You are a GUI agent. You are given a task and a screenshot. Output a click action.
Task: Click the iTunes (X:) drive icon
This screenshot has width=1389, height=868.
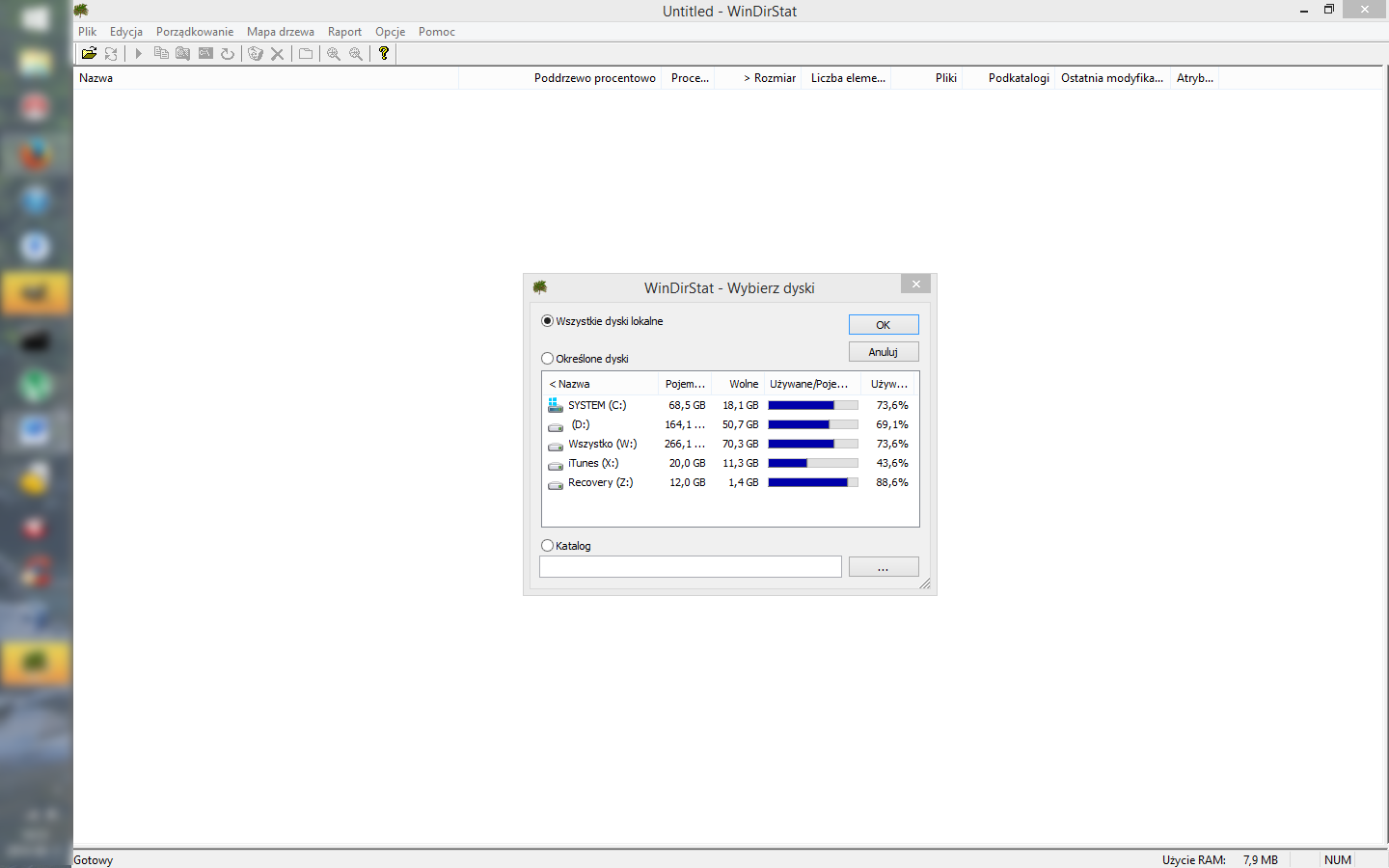coord(556,464)
